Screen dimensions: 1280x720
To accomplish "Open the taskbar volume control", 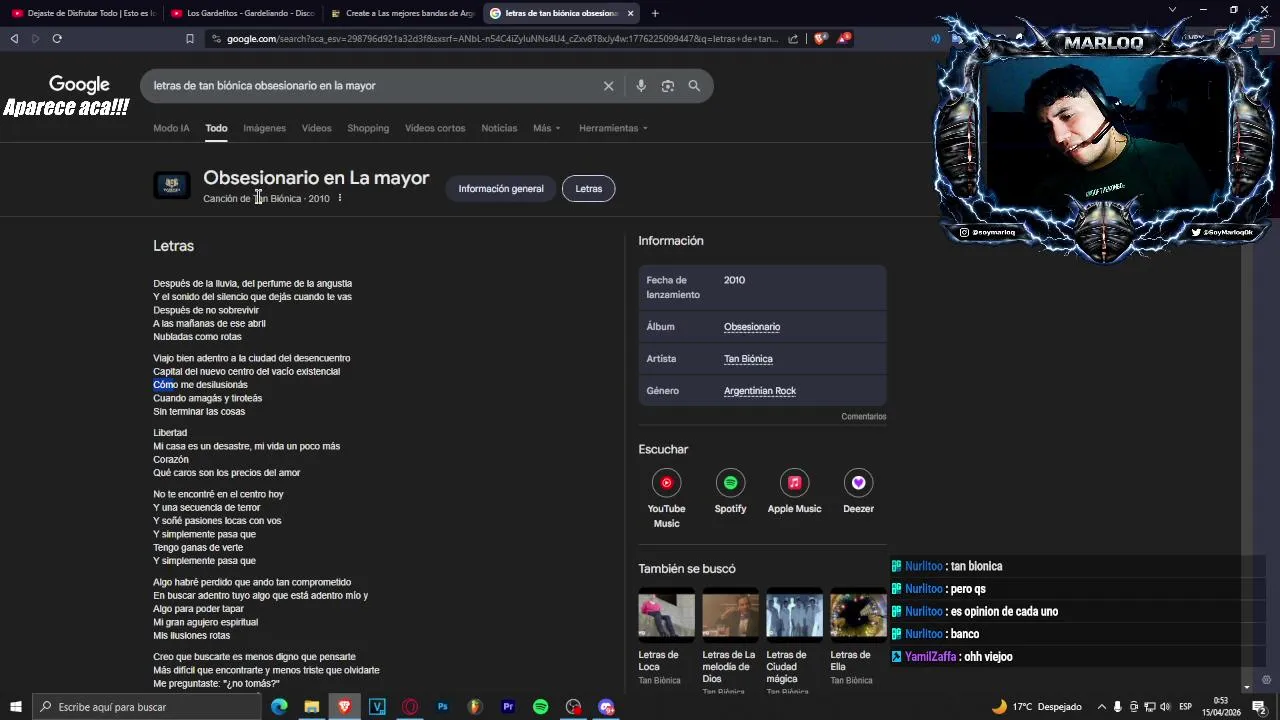I will coord(1165,707).
